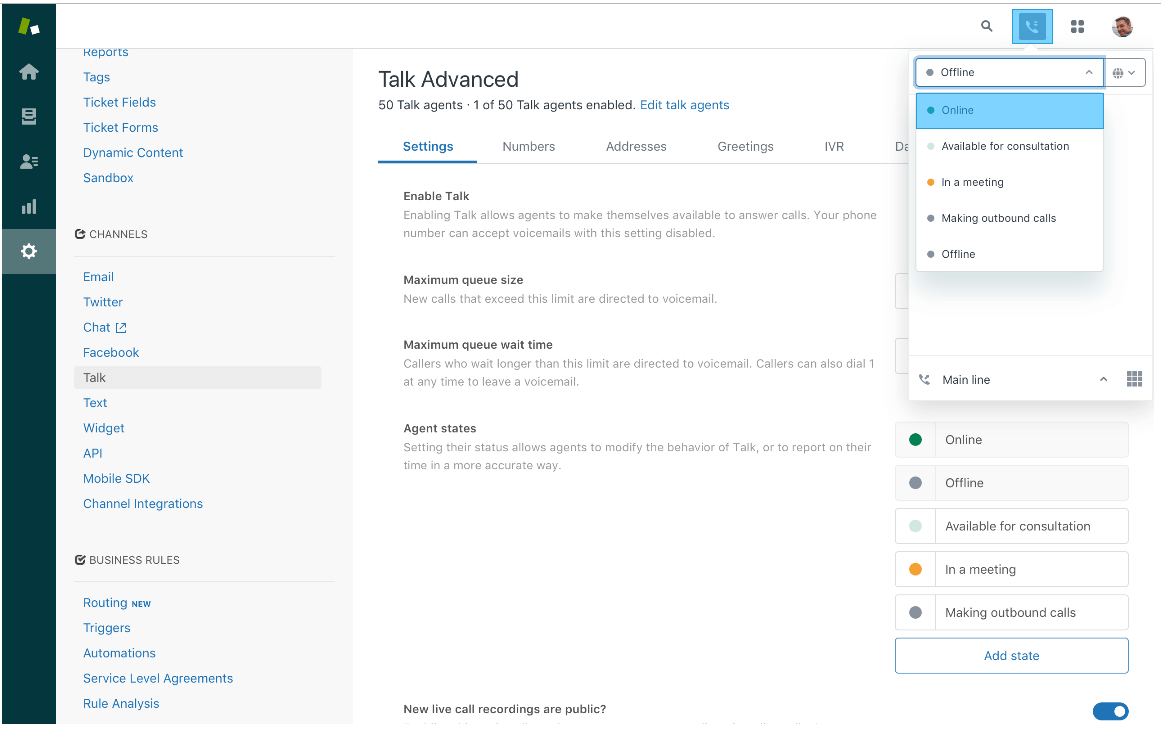
Task: Click the Edit talk agents link
Action: [x=684, y=105]
